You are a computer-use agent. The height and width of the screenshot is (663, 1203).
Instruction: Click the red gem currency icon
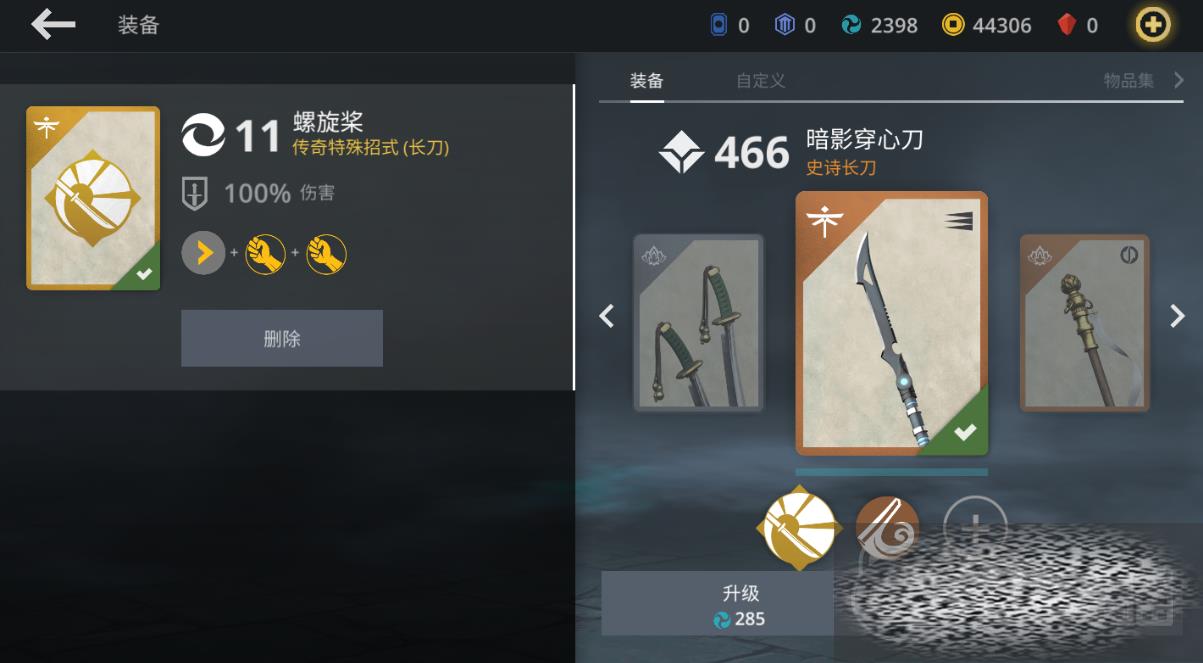pyautogui.click(x=1067, y=25)
